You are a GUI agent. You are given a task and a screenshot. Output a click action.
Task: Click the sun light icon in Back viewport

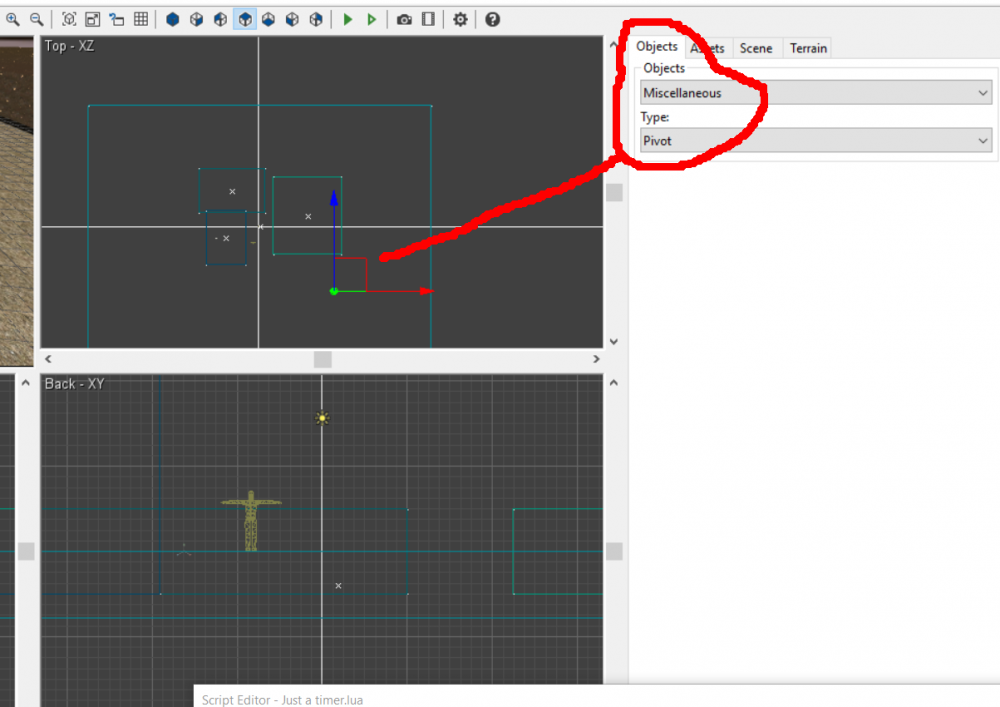point(322,418)
